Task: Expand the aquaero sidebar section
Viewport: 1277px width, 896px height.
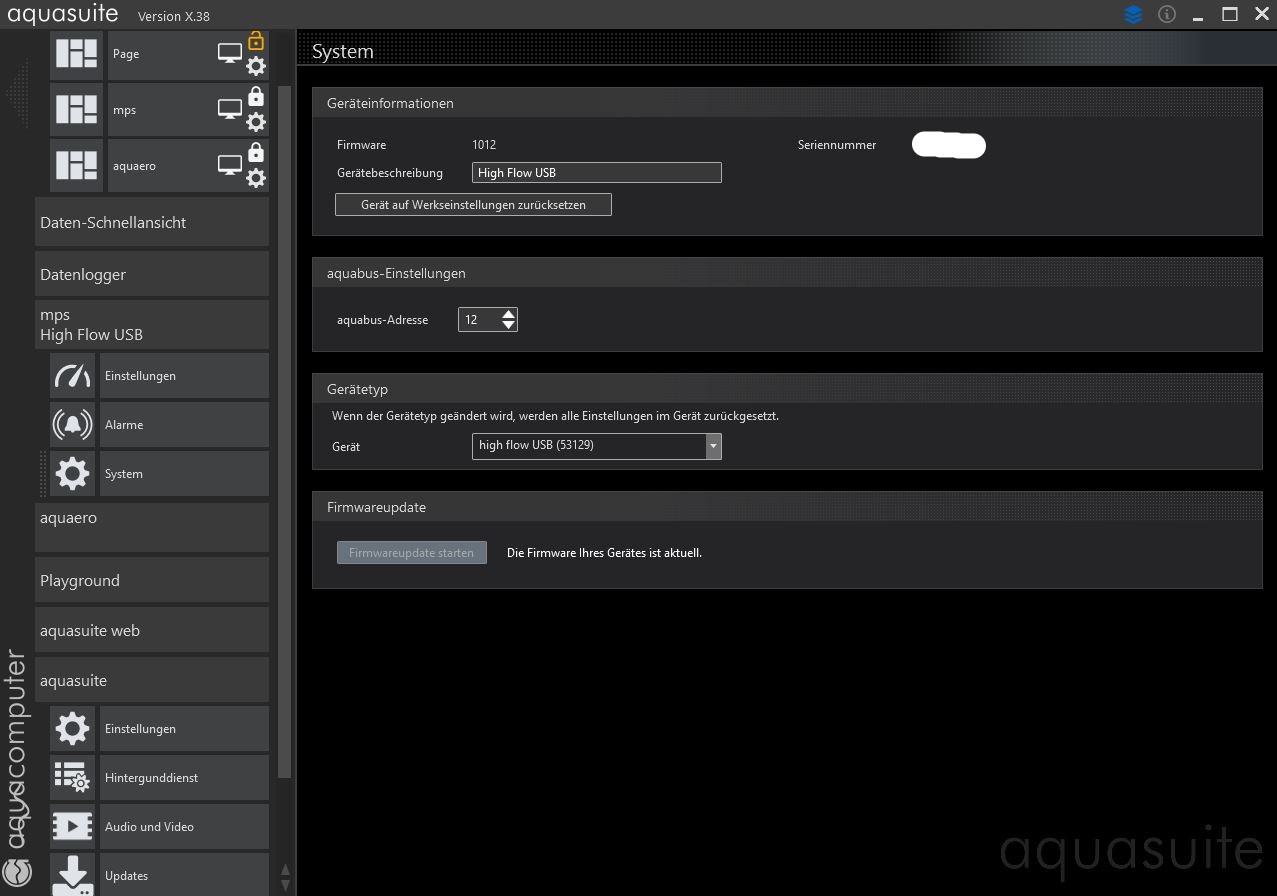Action: pyautogui.click(x=152, y=526)
